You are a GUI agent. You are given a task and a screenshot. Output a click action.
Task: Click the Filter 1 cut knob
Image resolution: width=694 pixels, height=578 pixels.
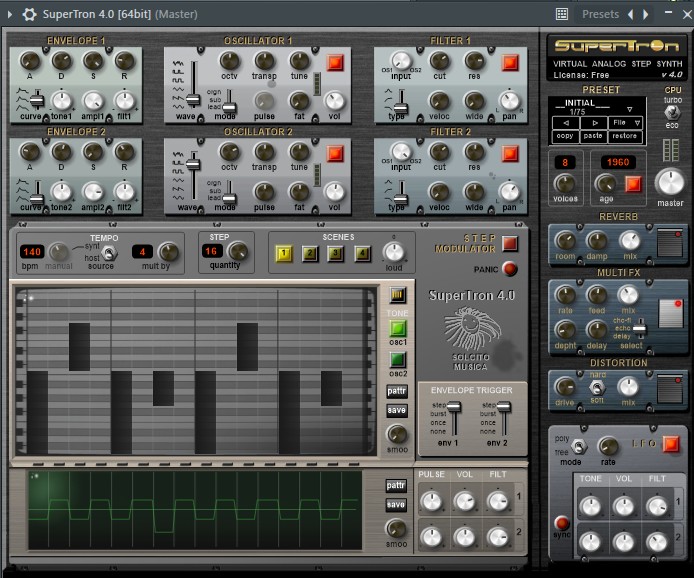[440, 61]
